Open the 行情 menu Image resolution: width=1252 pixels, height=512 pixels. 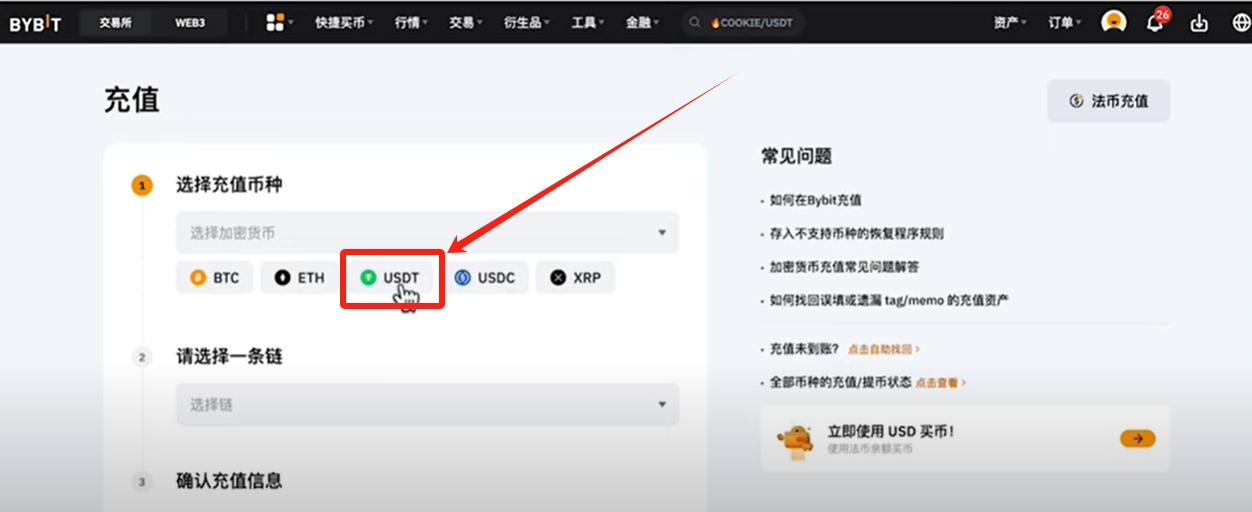(413, 23)
